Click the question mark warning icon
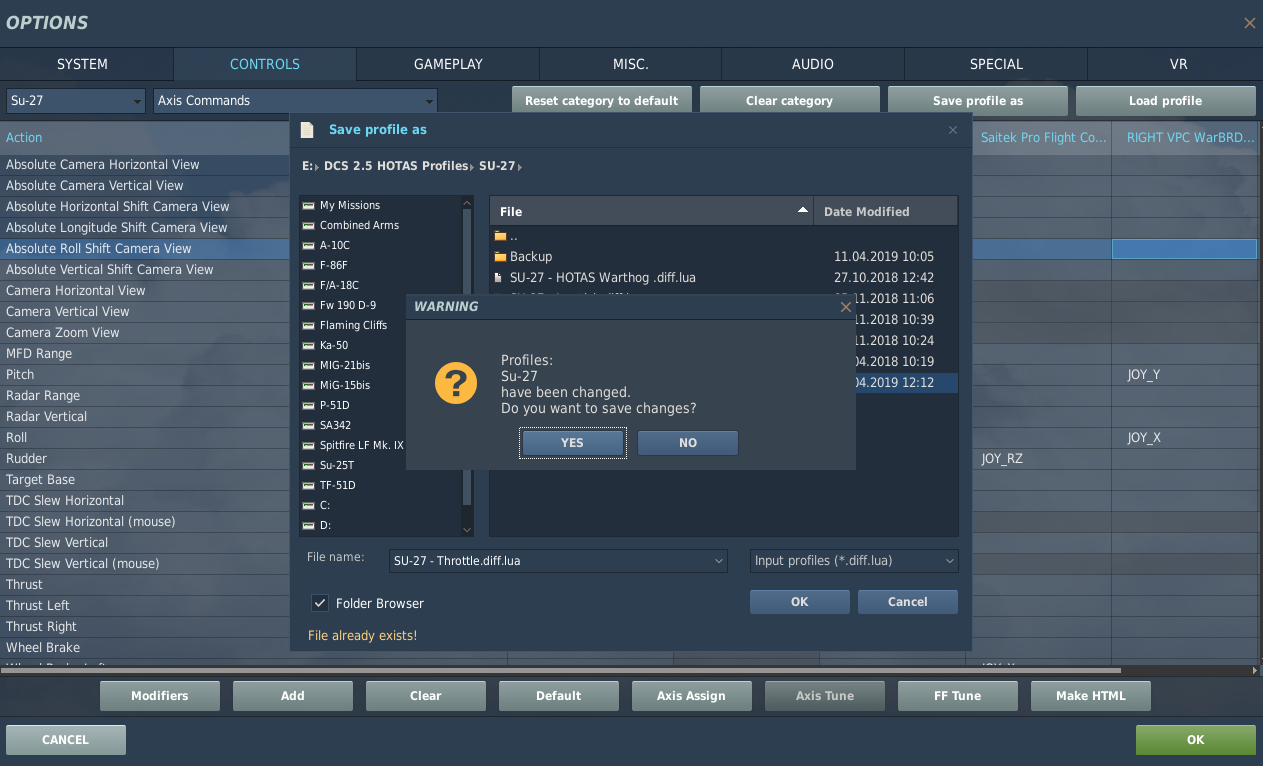This screenshot has width=1263, height=766. click(455, 384)
